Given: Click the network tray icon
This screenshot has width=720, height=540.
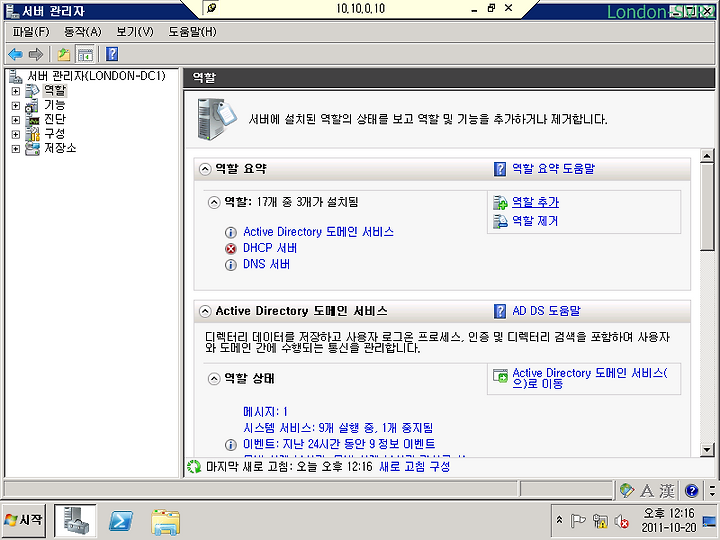Looking at the screenshot, I should [600, 521].
